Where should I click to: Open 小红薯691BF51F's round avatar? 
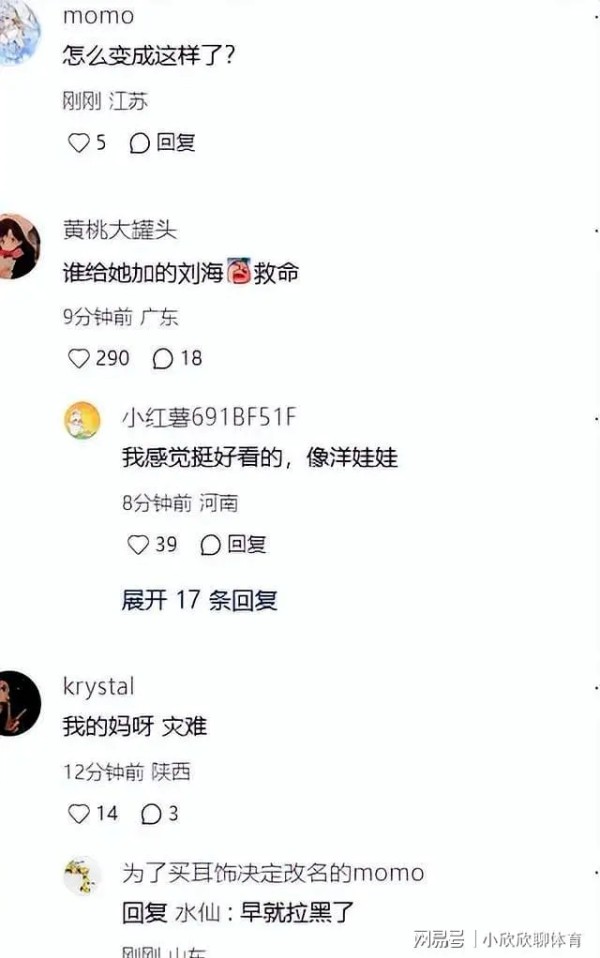point(82,420)
